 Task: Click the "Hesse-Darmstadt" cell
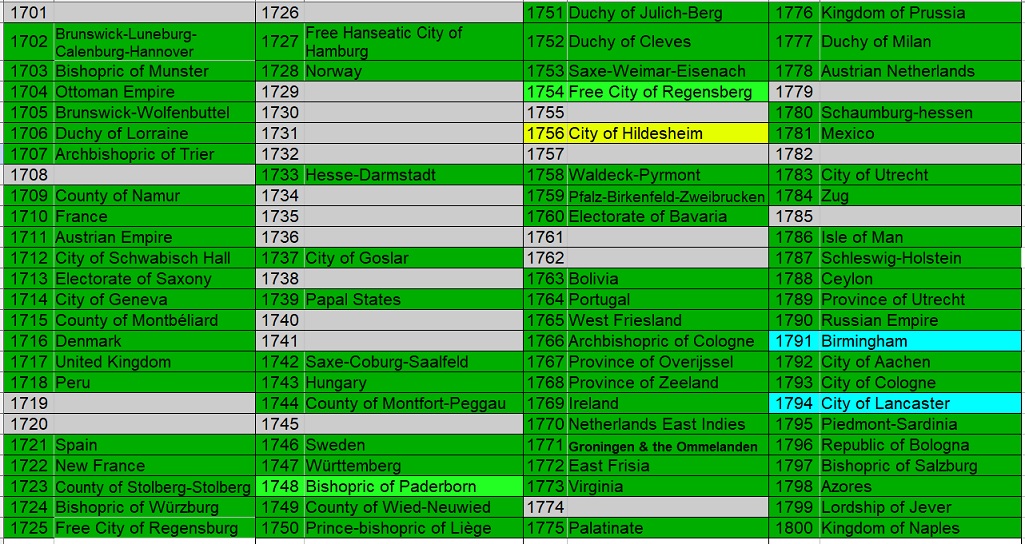(x=413, y=175)
